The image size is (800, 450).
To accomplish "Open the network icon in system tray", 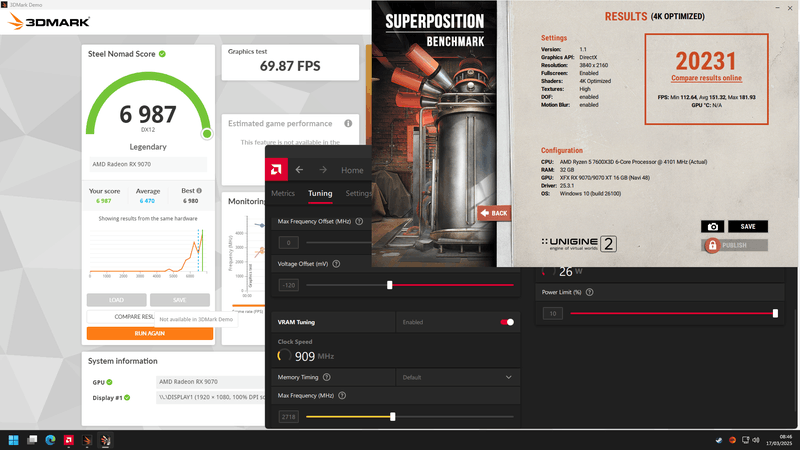I will point(745,440).
